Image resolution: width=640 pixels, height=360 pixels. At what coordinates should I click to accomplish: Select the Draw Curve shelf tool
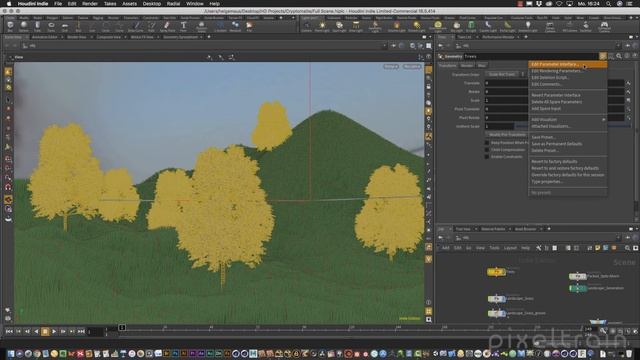click(x=136, y=27)
